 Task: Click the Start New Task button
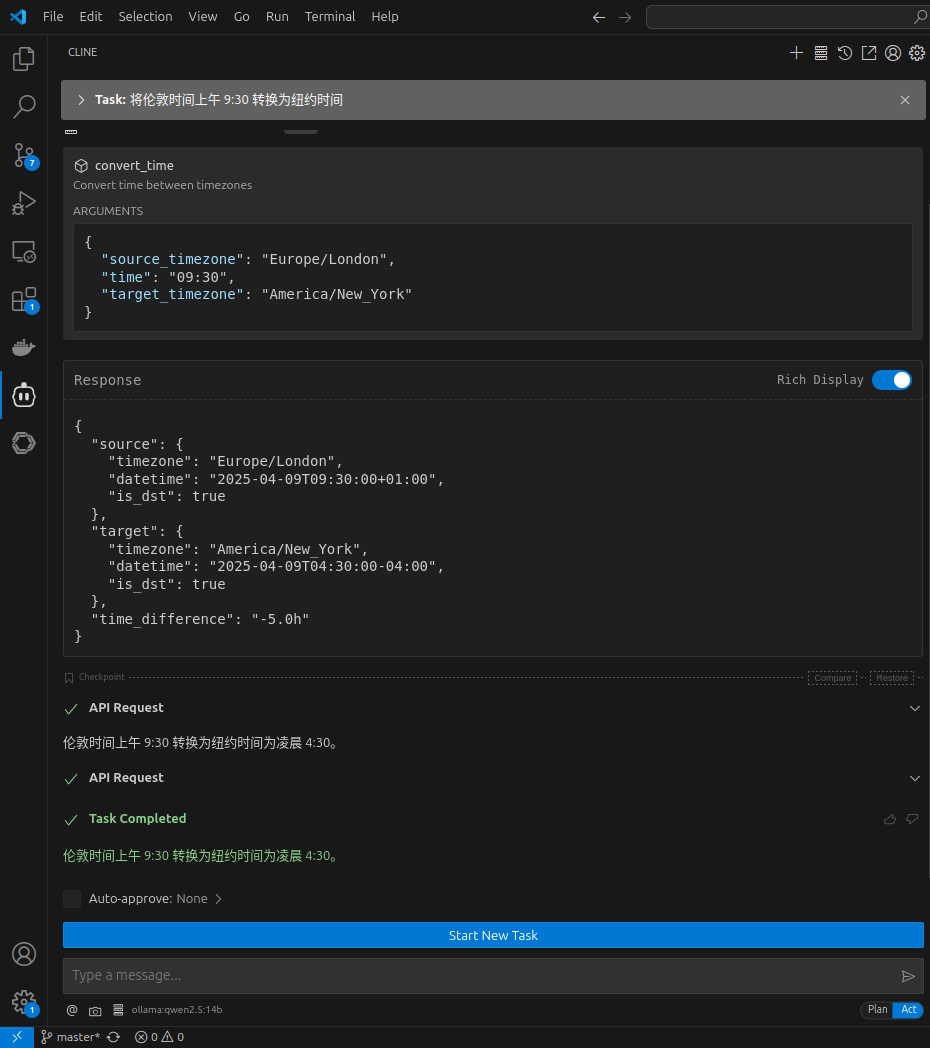point(493,935)
